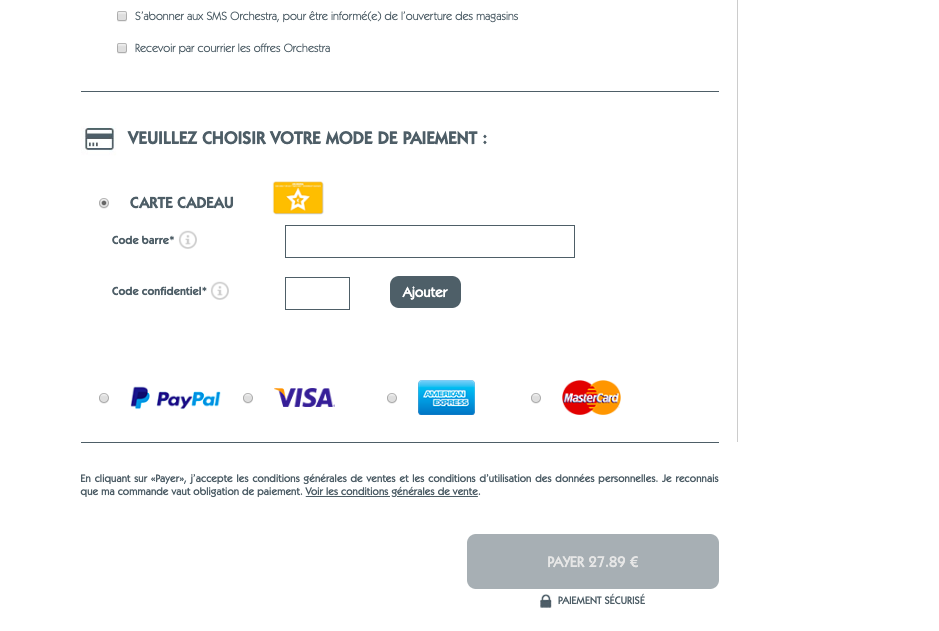Focus the Code barre input field
939x631 pixels.
click(430, 242)
